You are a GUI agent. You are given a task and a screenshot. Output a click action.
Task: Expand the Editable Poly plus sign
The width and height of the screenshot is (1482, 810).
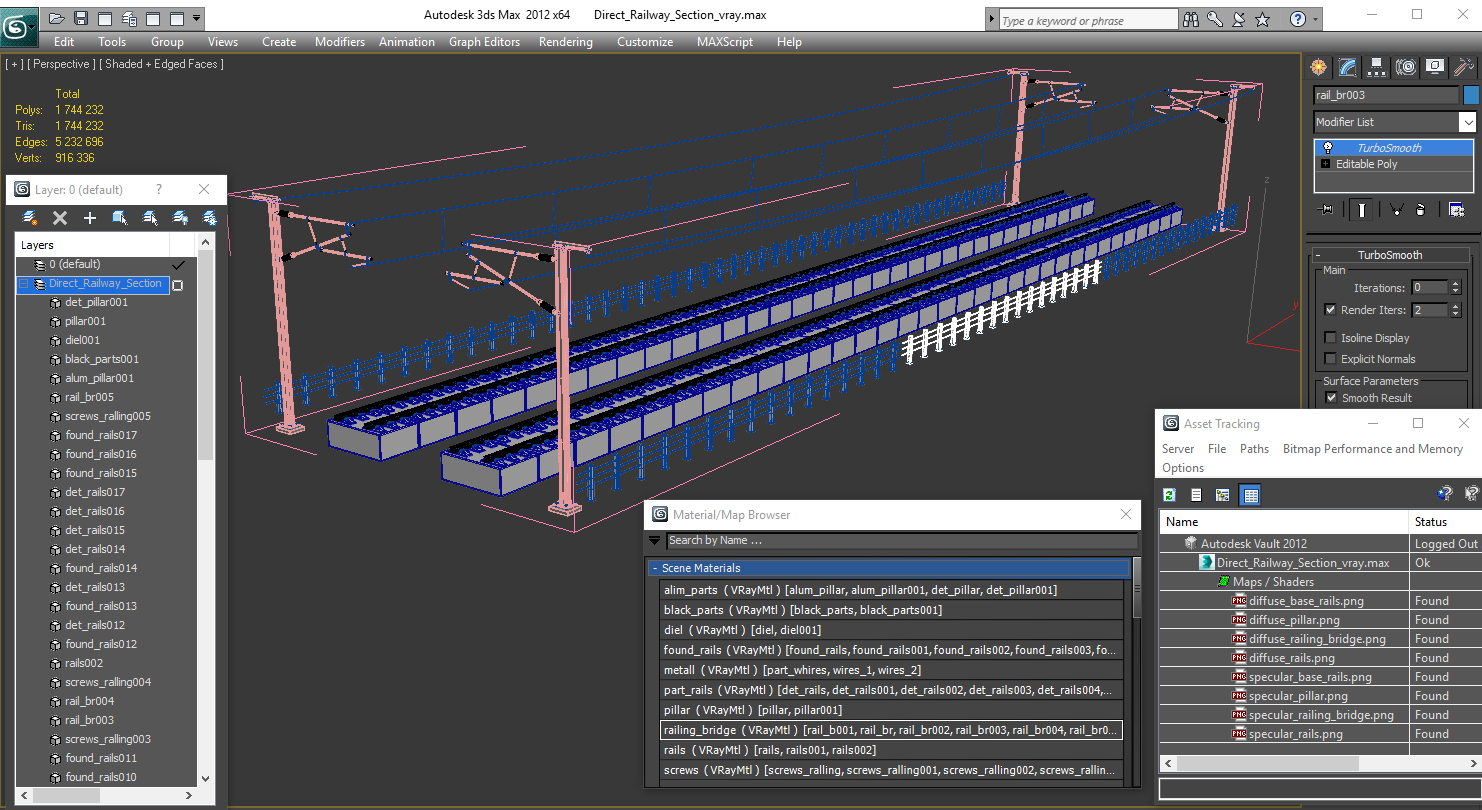coord(1326,164)
